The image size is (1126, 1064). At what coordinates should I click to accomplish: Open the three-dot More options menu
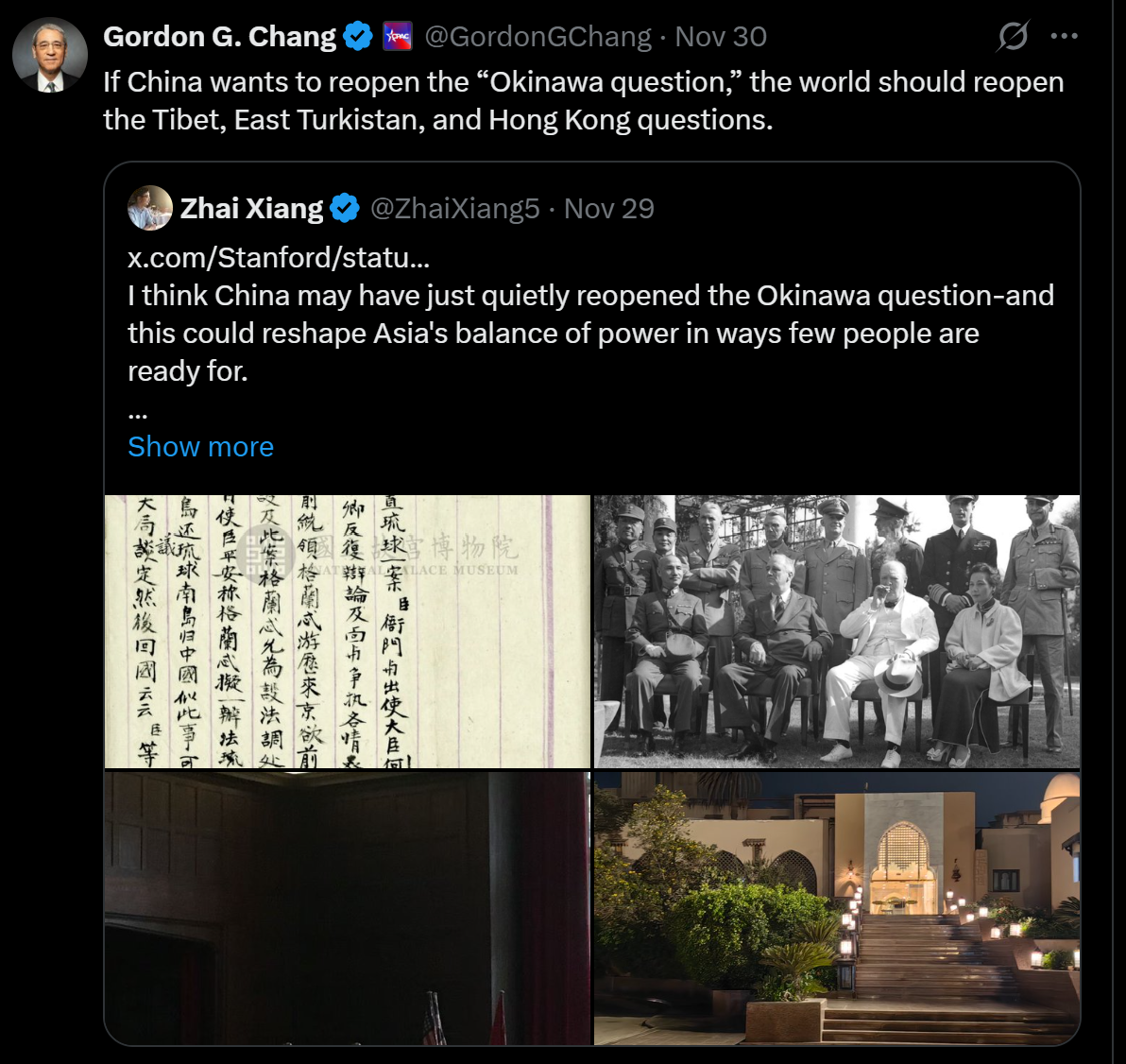[x=1064, y=36]
